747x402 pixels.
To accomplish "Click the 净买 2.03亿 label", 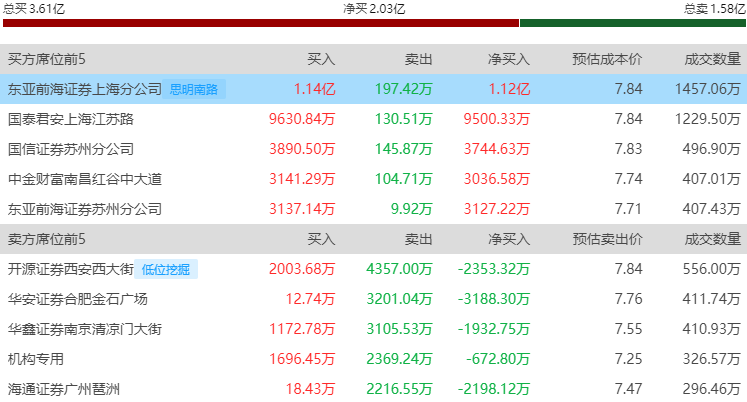I will click(374, 9).
